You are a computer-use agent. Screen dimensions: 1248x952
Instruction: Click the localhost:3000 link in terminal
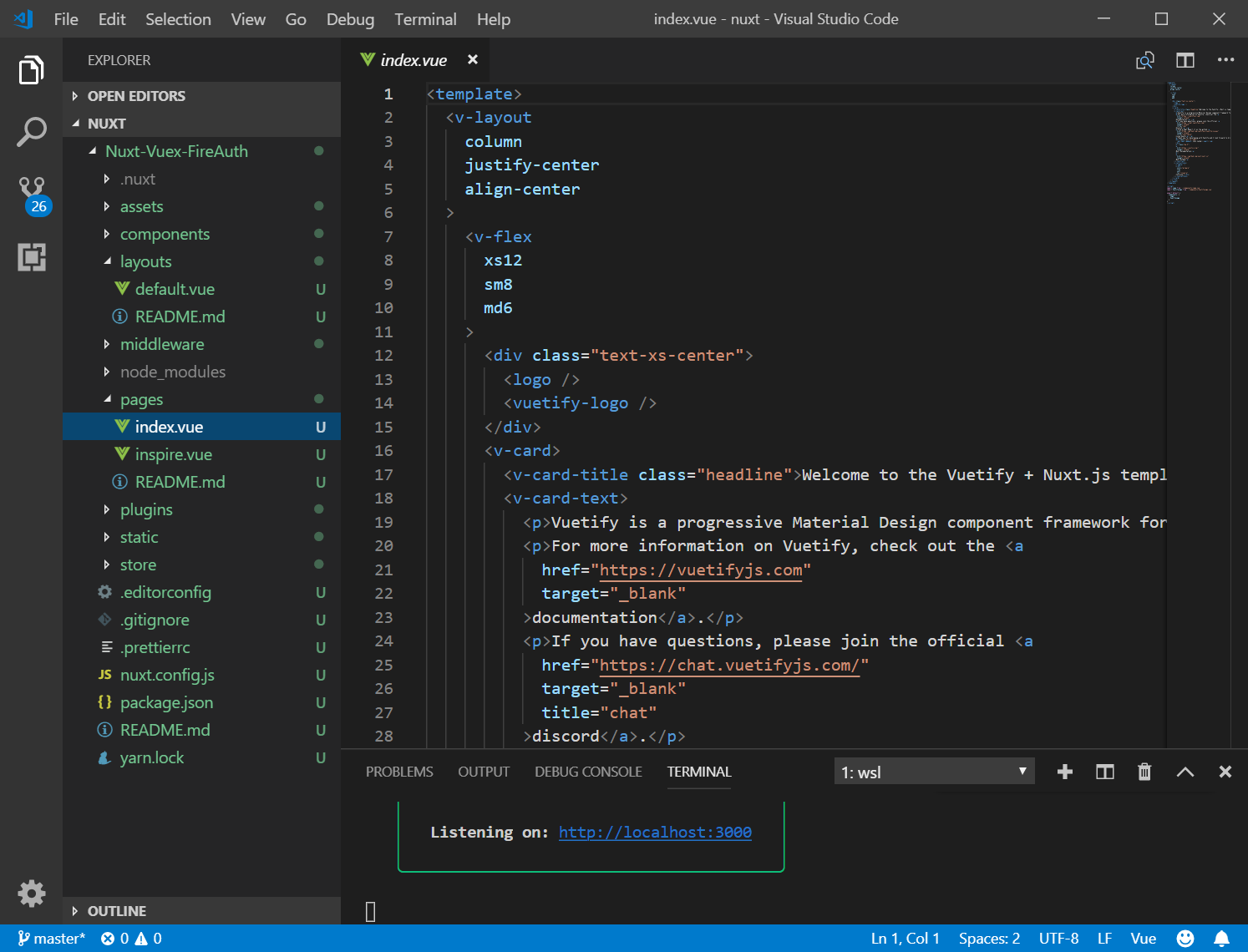point(655,832)
